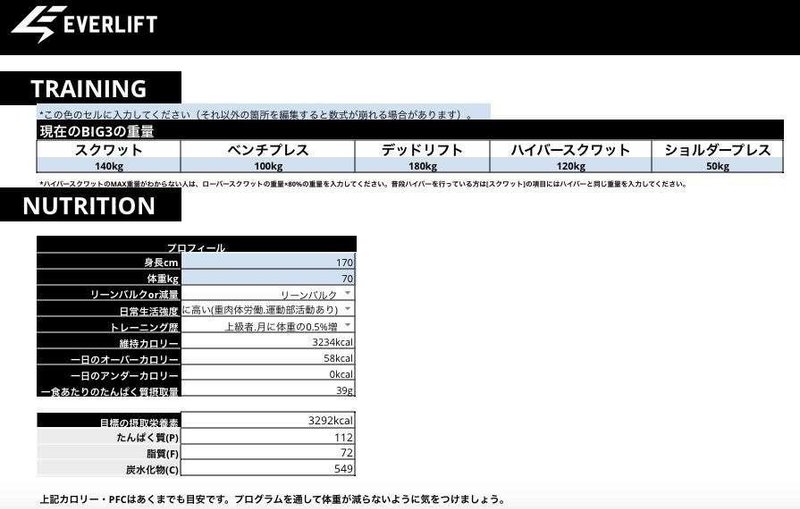The width and height of the screenshot is (800, 509).
Task: Click the 現在のBIG3の重量 section title
Action: (97, 131)
